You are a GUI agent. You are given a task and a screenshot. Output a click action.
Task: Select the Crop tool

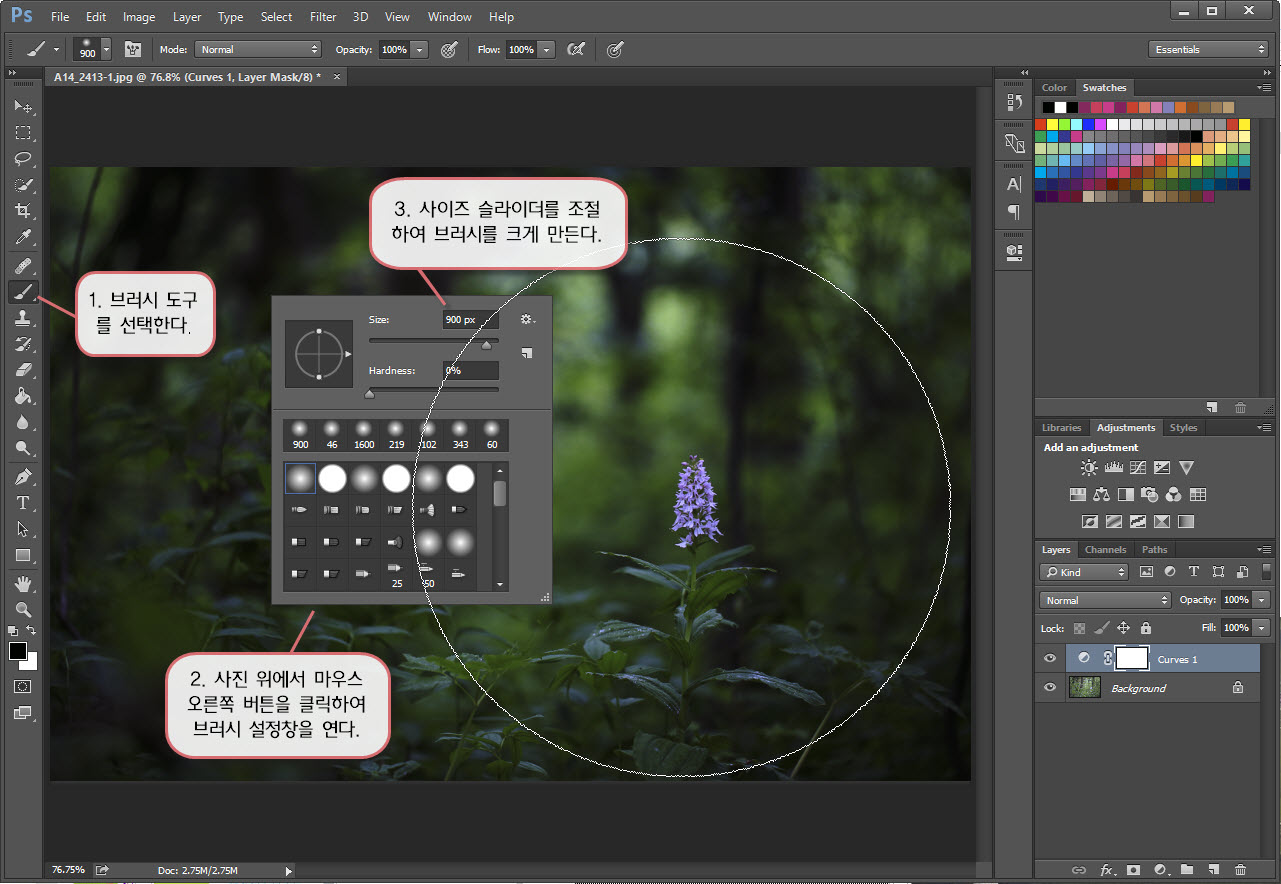click(23, 211)
